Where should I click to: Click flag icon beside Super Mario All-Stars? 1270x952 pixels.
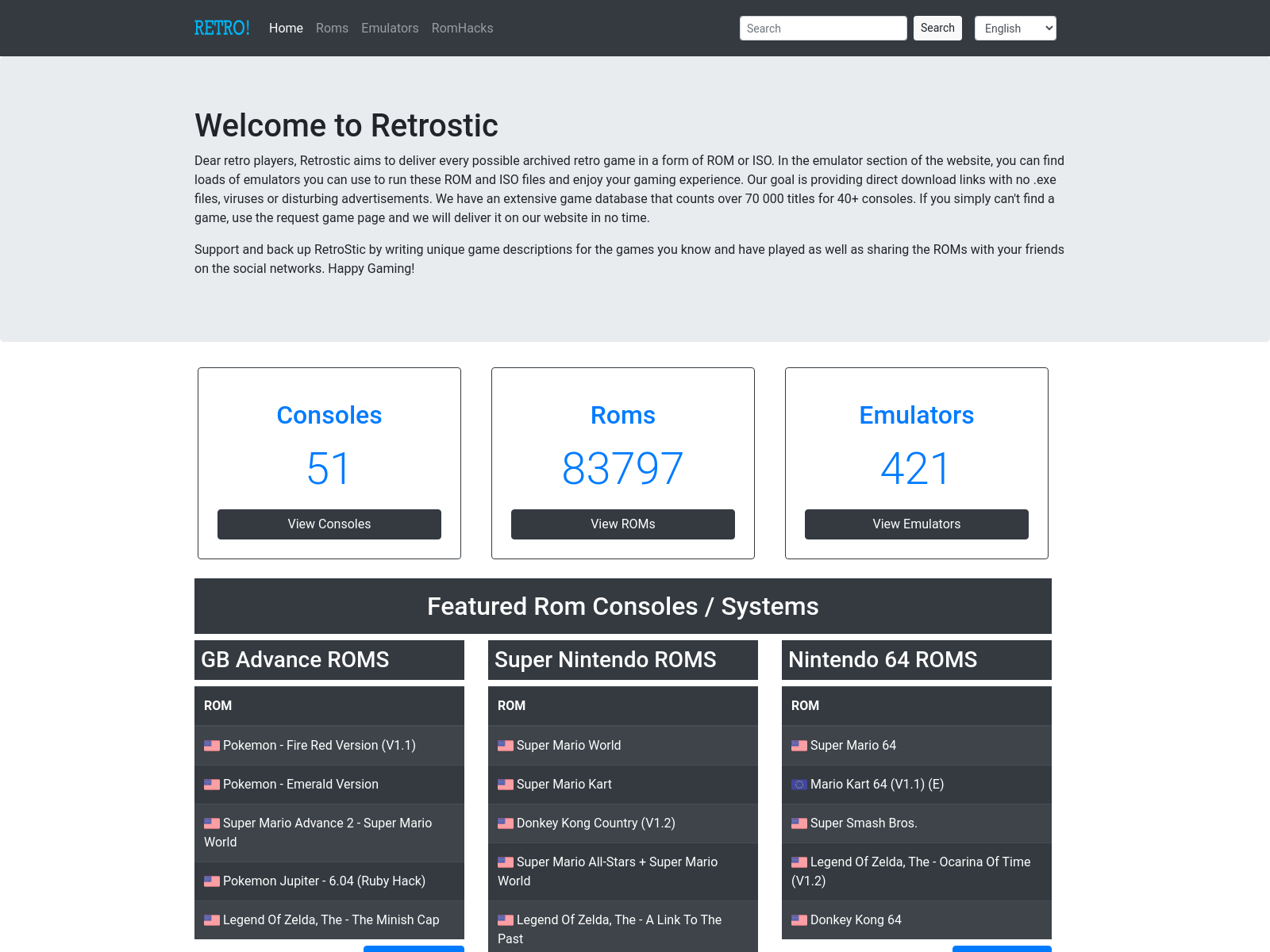click(x=506, y=862)
